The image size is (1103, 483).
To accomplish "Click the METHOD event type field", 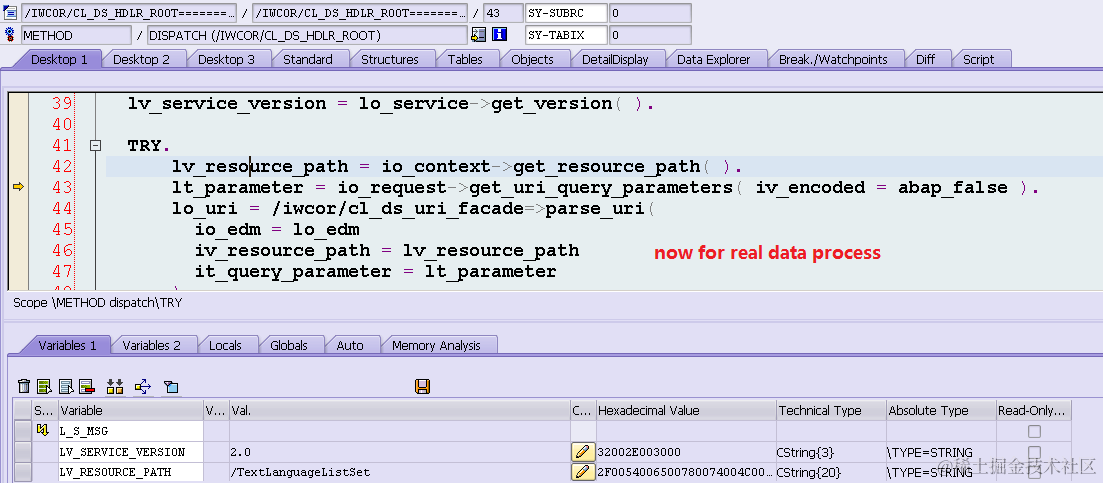I will [76, 34].
